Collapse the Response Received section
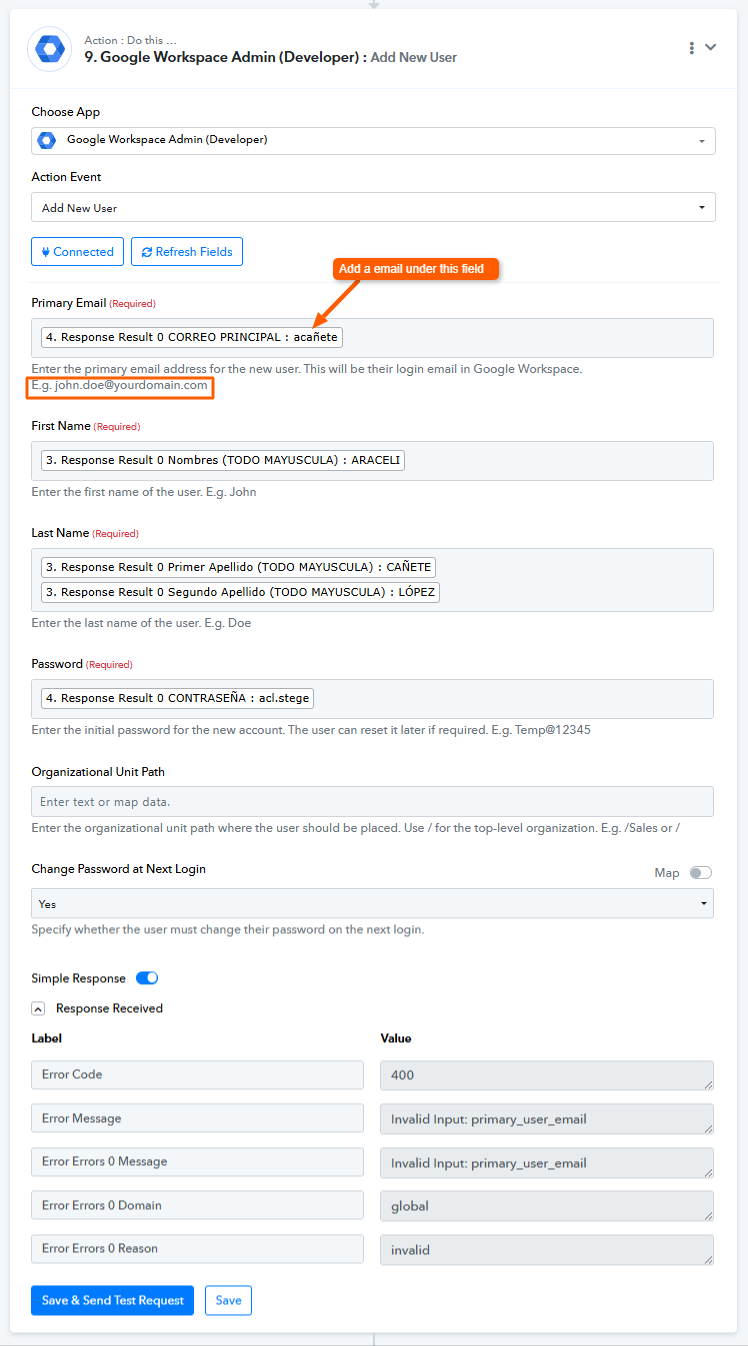The image size is (748, 1346). (38, 1009)
